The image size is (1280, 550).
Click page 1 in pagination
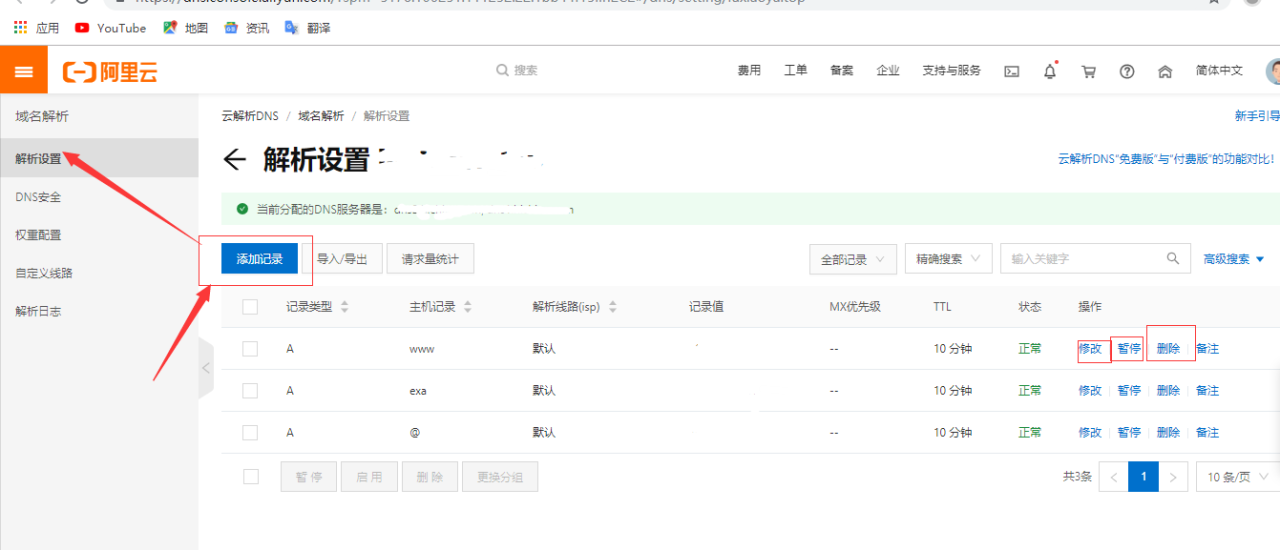tap(1143, 477)
